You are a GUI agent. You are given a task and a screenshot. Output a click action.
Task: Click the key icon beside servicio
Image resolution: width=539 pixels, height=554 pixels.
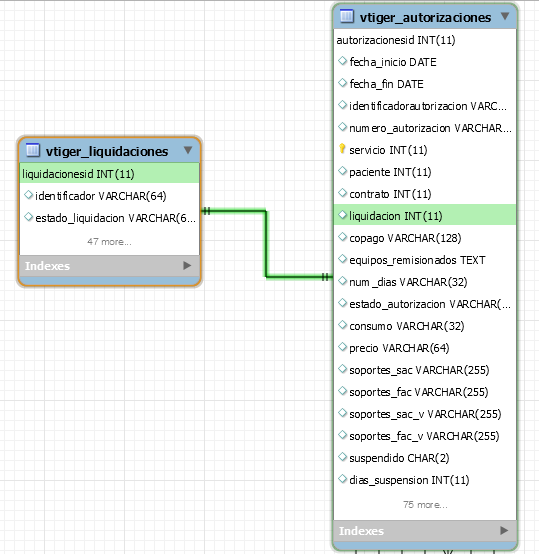point(342,149)
